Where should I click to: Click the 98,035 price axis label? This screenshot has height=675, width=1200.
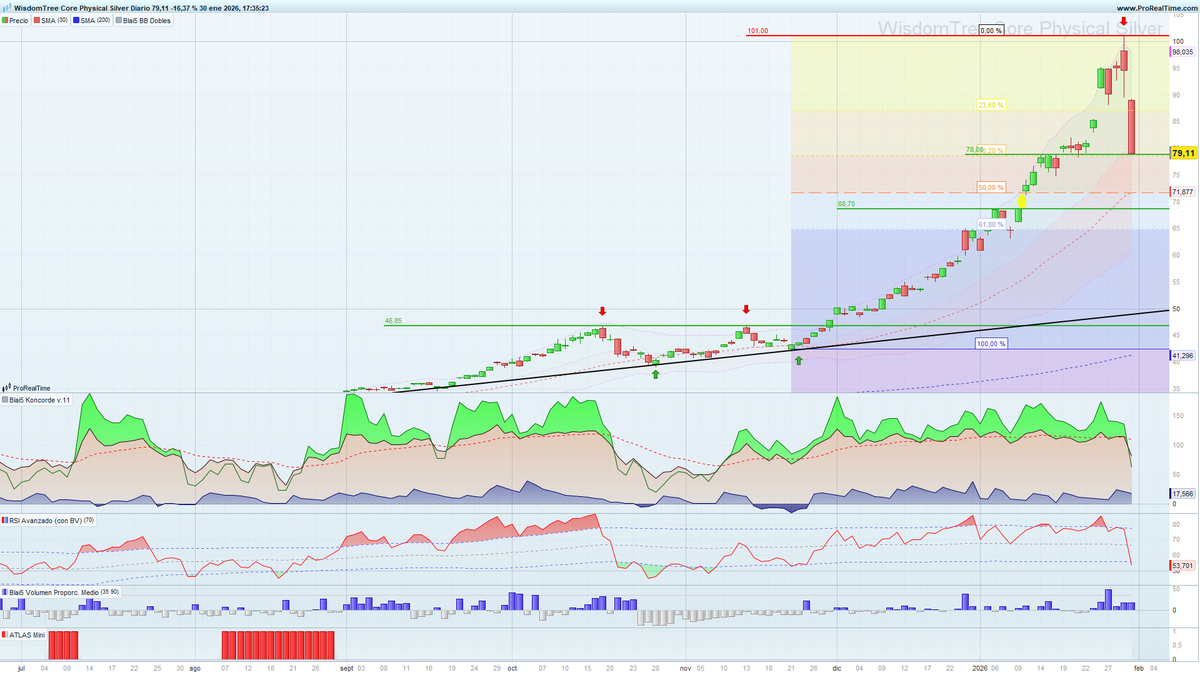(1182, 52)
